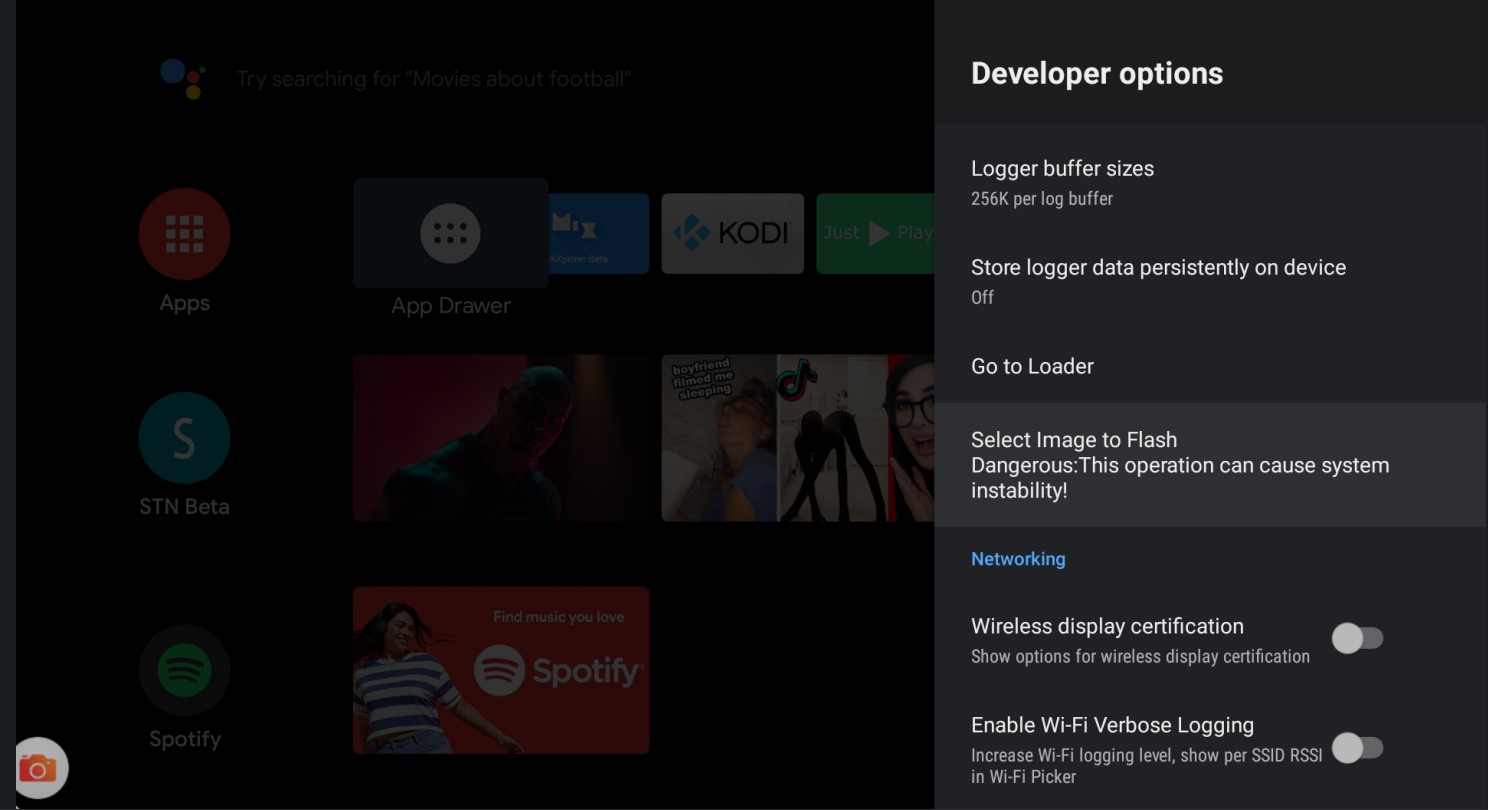Click the search prompt text field
The height and width of the screenshot is (810, 1488).
click(433, 79)
